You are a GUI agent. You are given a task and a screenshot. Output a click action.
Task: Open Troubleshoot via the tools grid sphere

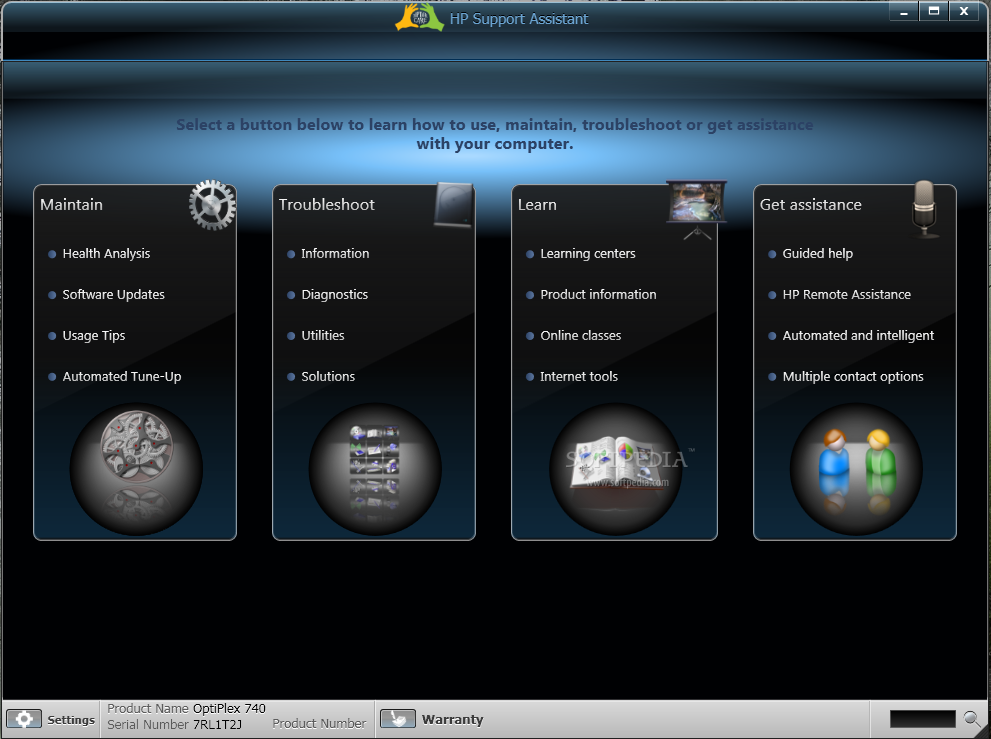tap(375, 468)
